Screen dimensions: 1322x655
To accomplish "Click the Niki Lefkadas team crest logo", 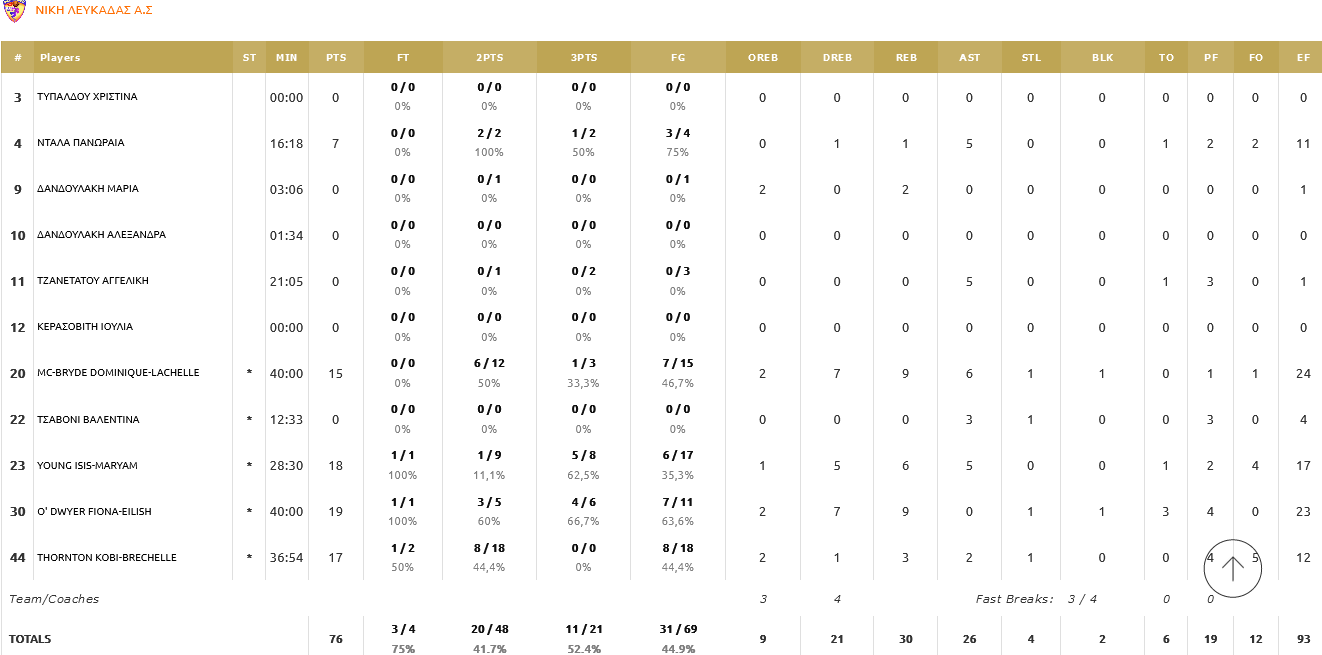I will coord(14,11).
